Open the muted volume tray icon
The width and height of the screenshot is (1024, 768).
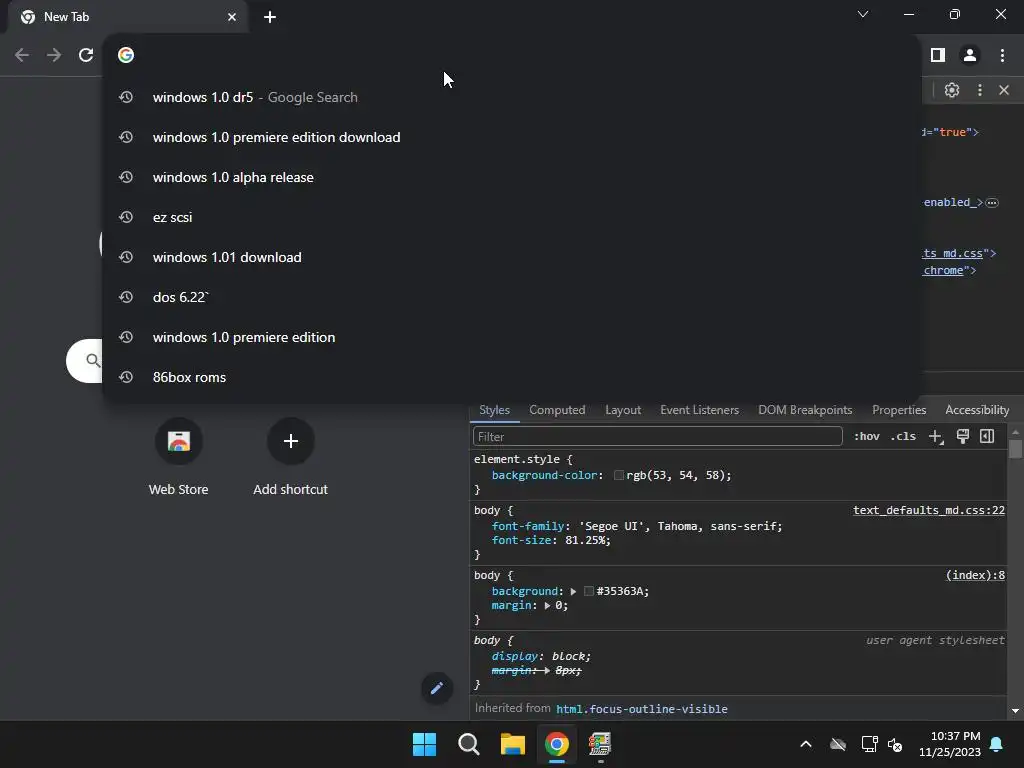(x=895, y=744)
